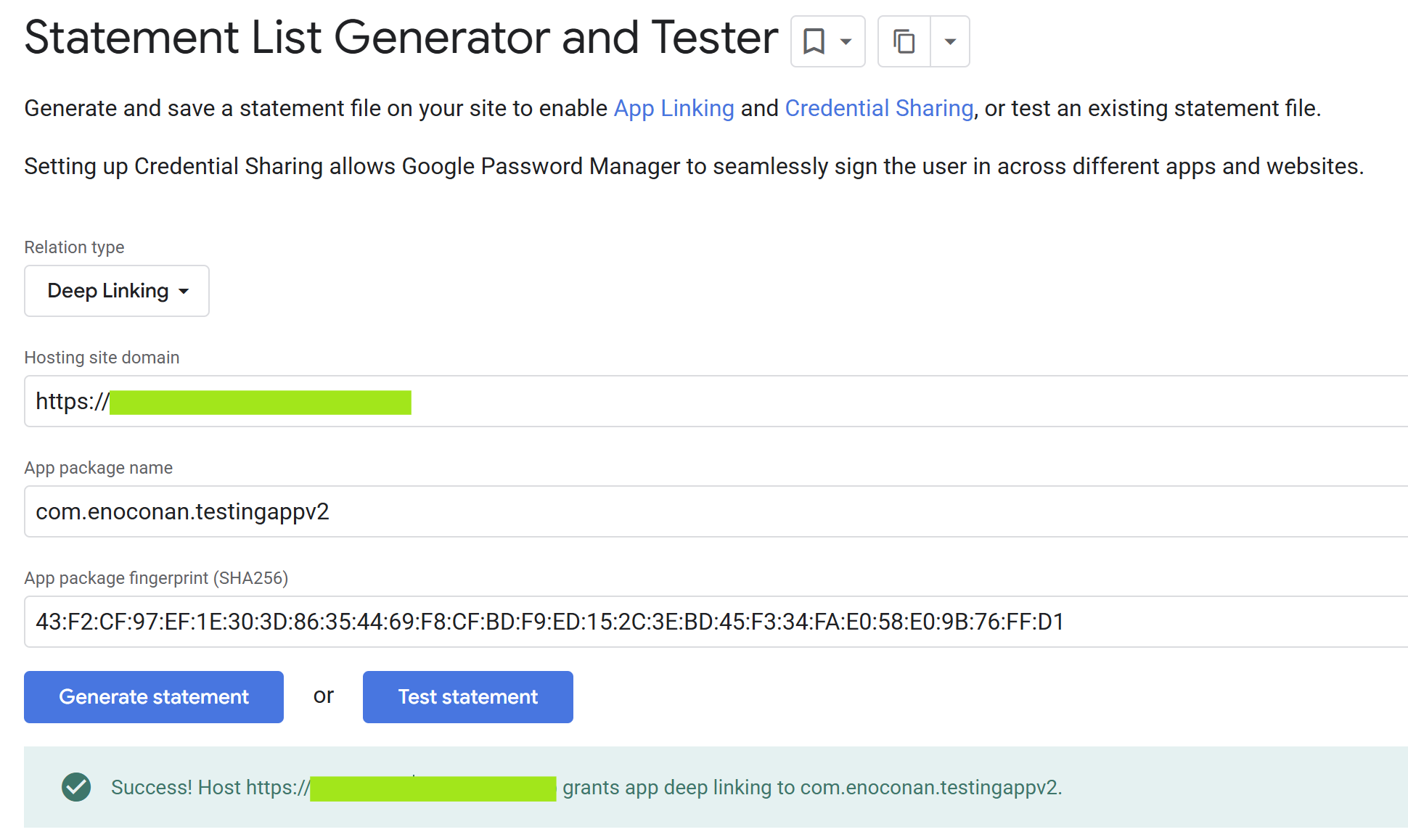Click the App package name label
This screenshot has height=840, width=1408.
[98, 468]
